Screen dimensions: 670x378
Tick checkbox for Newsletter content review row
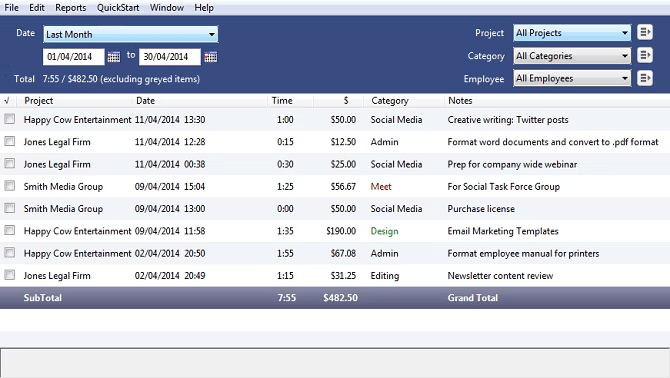point(9,275)
